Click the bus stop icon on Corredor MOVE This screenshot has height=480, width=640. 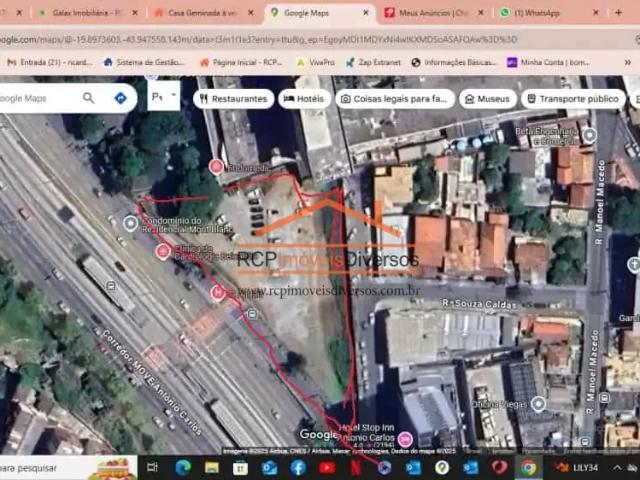(x=111, y=286)
